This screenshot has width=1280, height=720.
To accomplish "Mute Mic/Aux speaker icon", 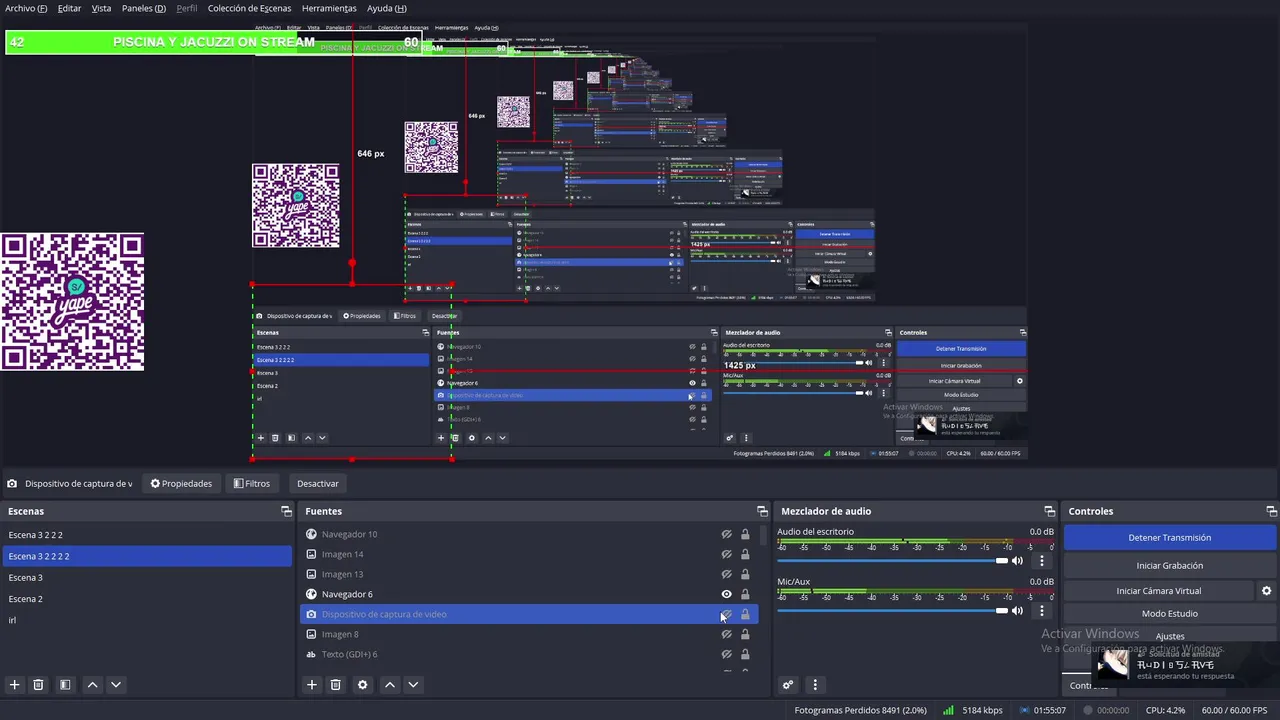I will [1017, 610].
